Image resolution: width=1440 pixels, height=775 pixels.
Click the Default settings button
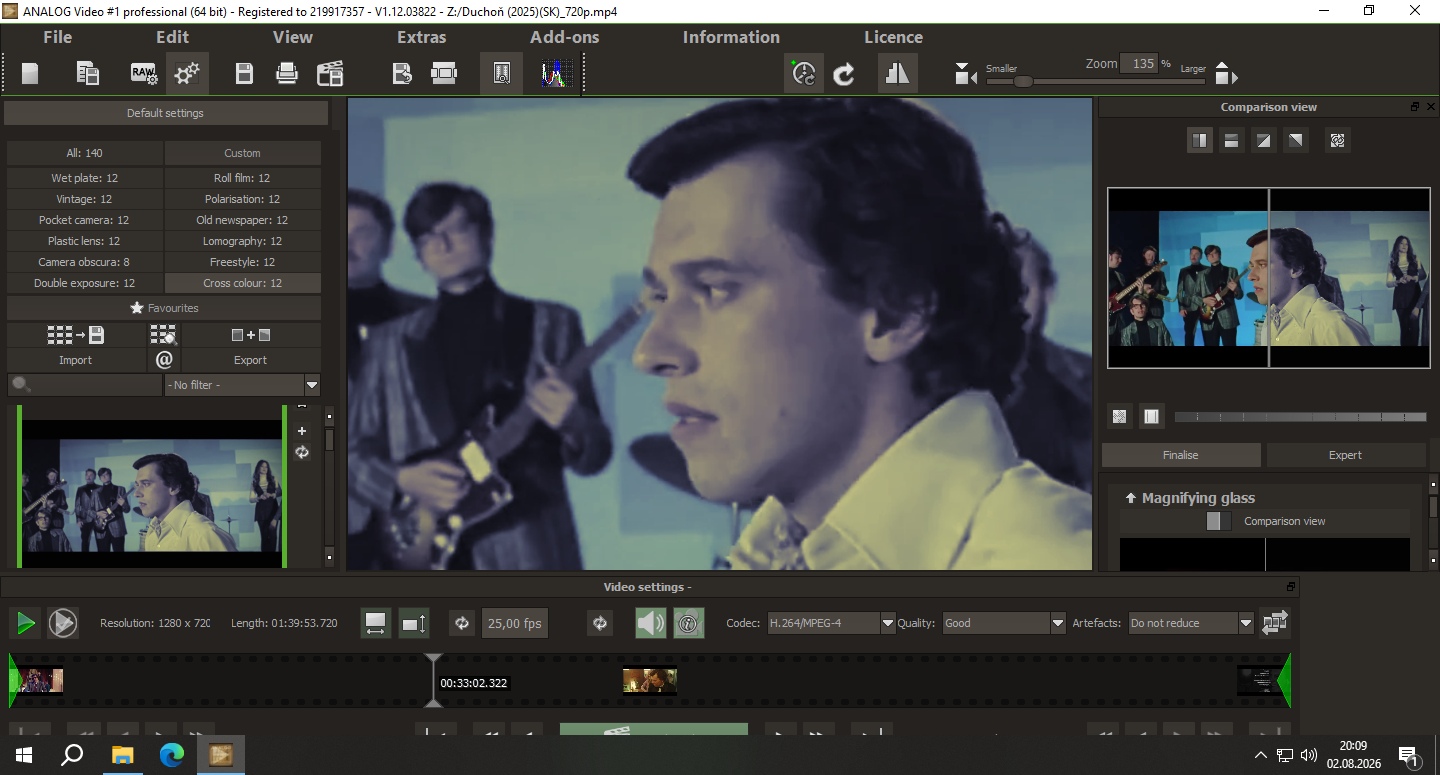tap(165, 113)
